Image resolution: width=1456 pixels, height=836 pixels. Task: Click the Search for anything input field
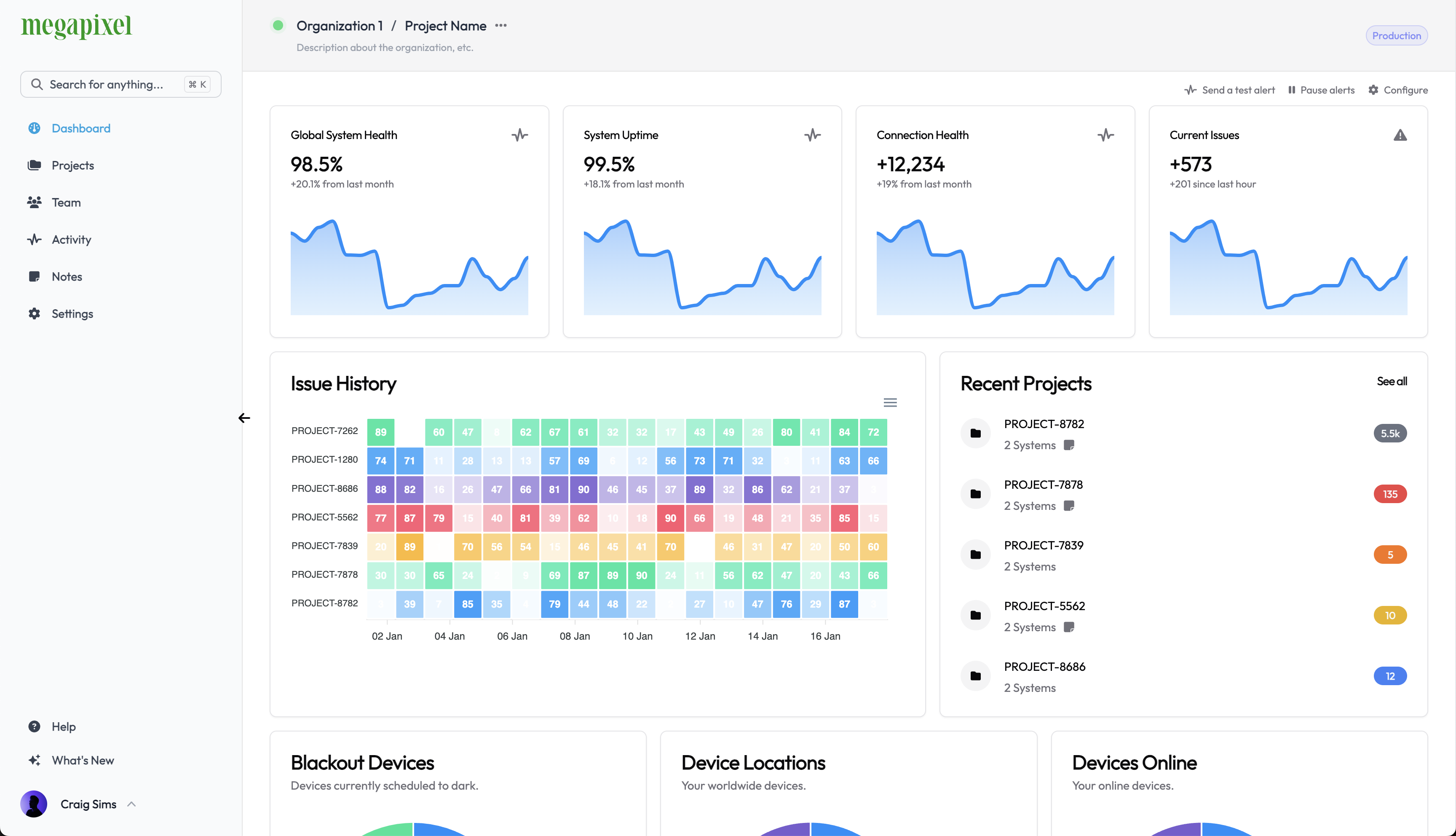tap(121, 83)
